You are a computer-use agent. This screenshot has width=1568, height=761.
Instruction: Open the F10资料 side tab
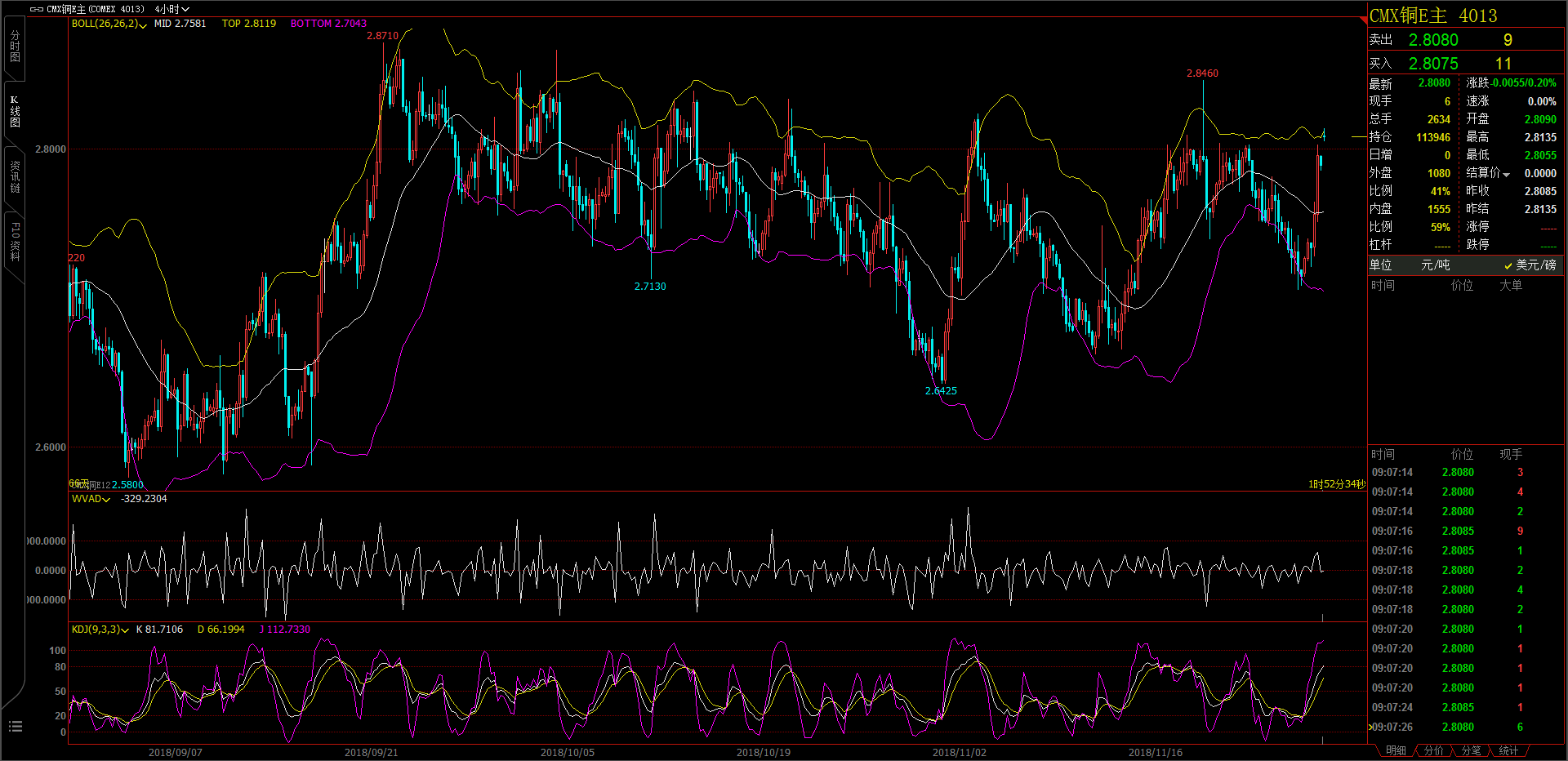(x=15, y=243)
